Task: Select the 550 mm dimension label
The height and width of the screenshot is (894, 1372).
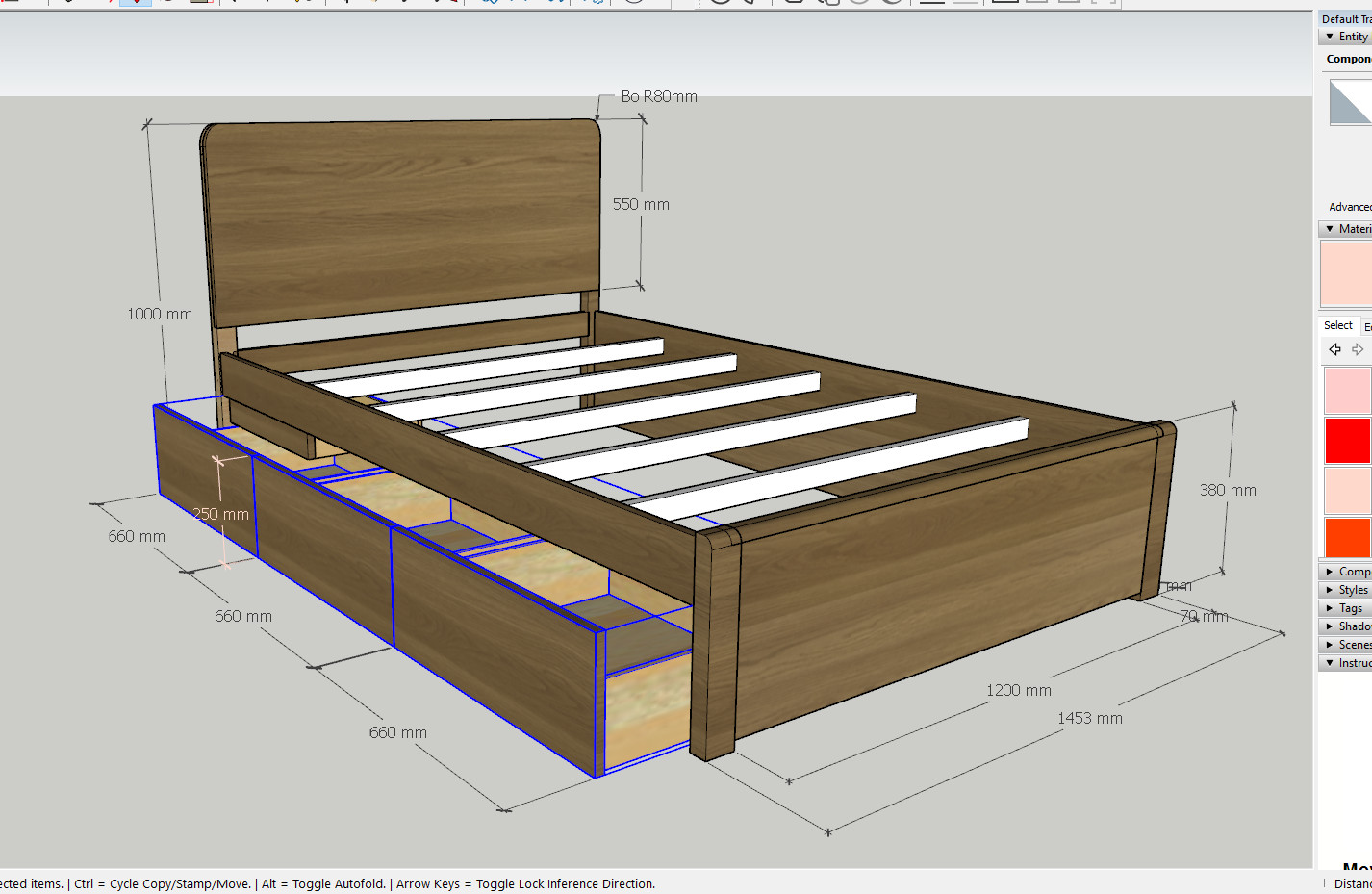Action: pyautogui.click(x=641, y=205)
